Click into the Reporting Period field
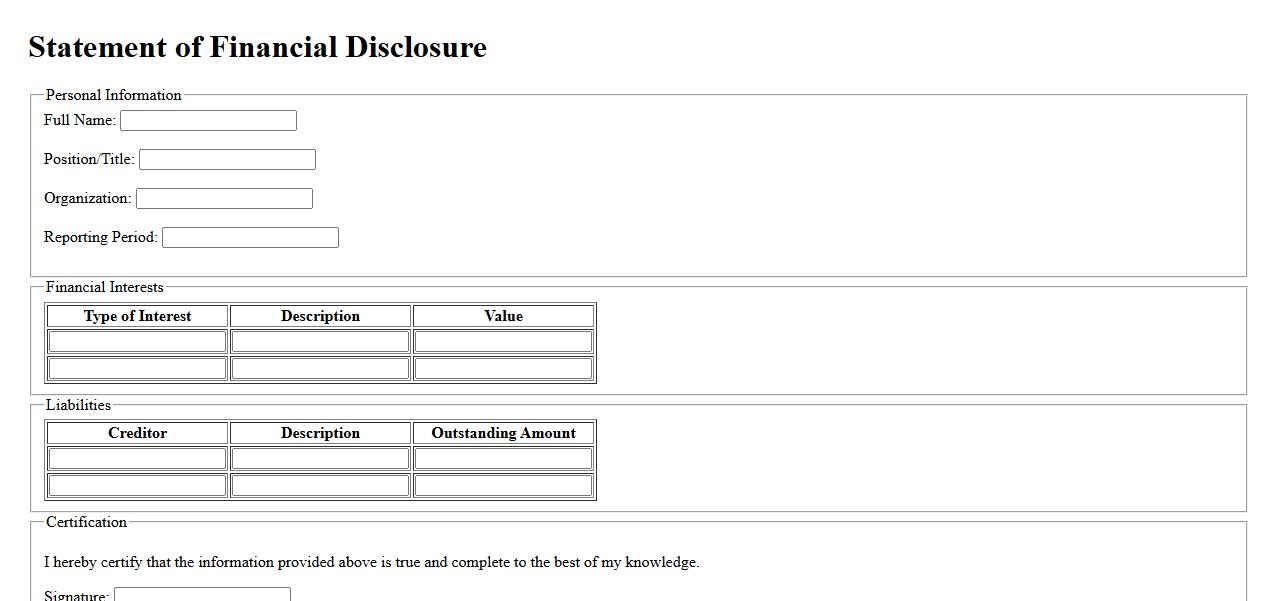Screen dimensions: 1278x601 click(x=250, y=237)
